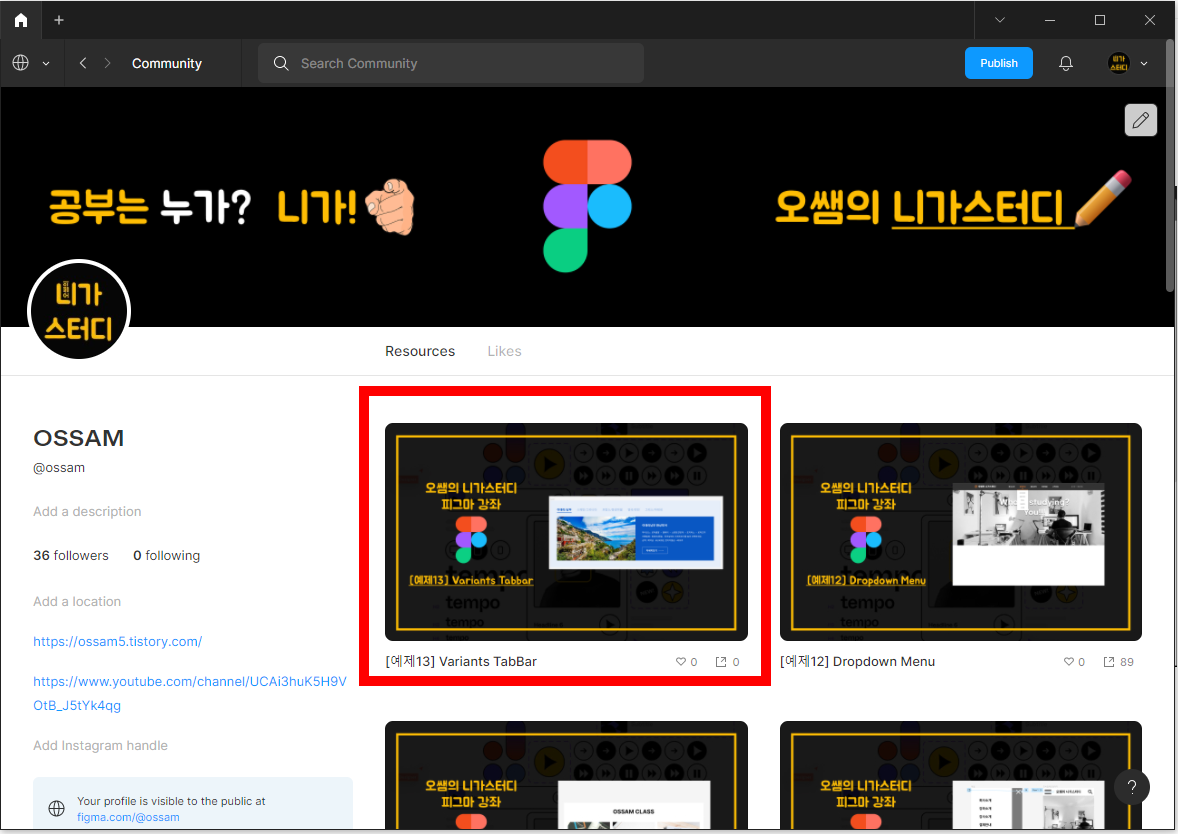This screenshot has height=834, width=1178.
Task: Open the Dropdown Menu thumbnail
Action: pos(960,532)
